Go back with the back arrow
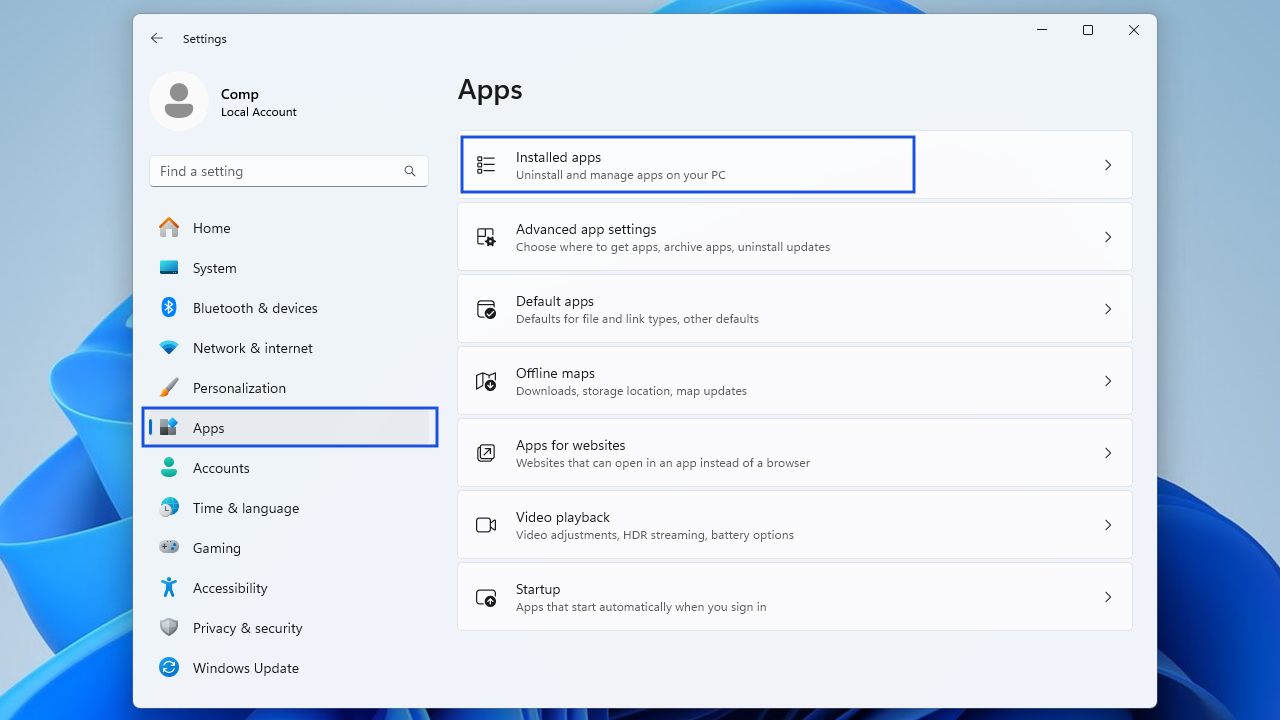The image size is (1280, 720). [156, 38]
